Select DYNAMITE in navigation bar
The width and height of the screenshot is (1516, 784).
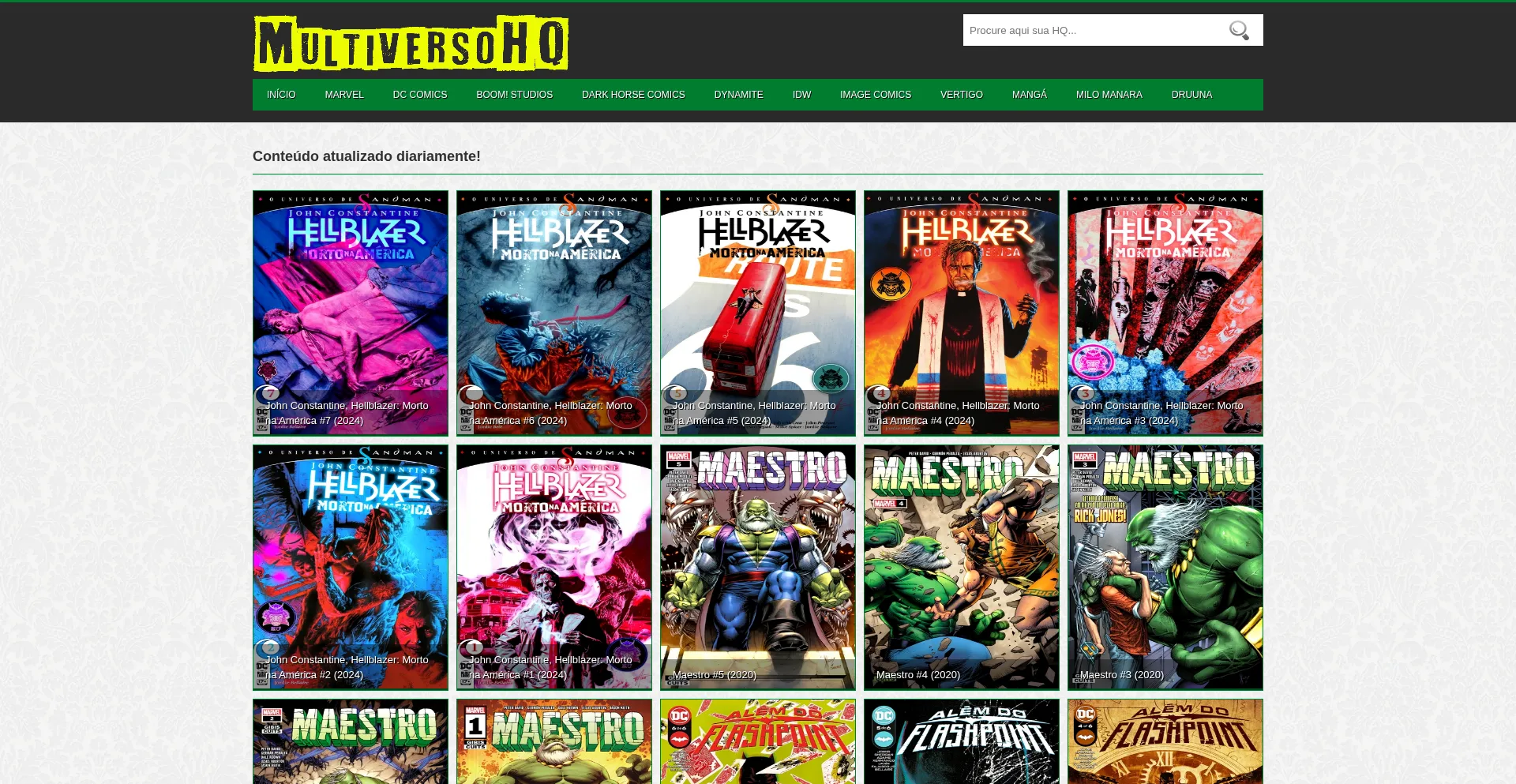(739, 95)
